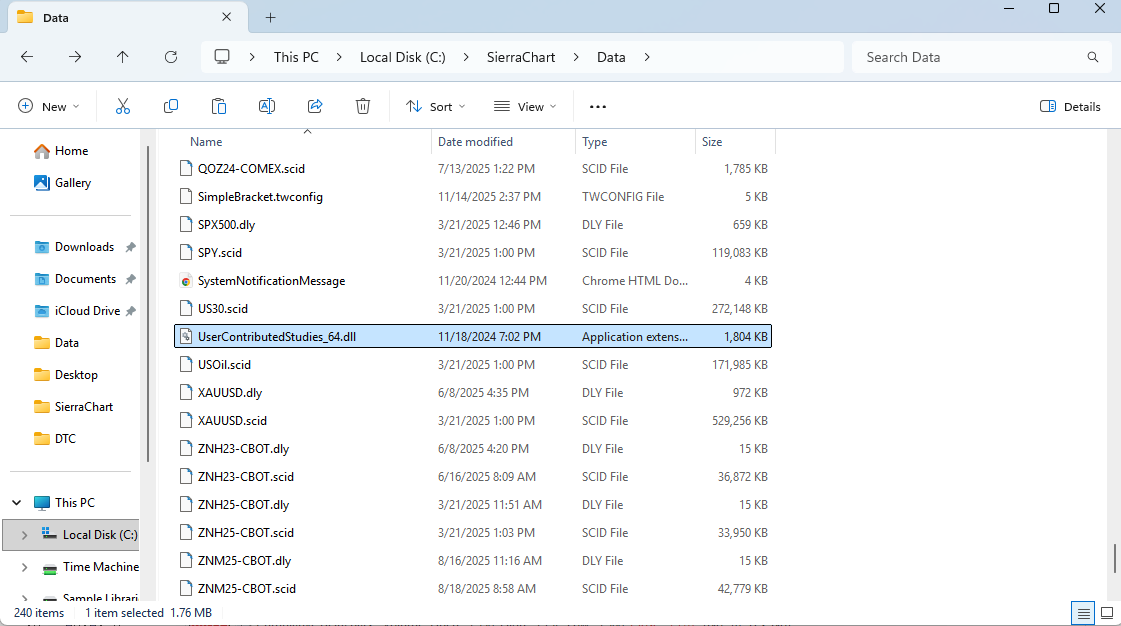The image size is (1121, 626).
Task: Collapse the This PC tree node
Action: click(16, 503)
